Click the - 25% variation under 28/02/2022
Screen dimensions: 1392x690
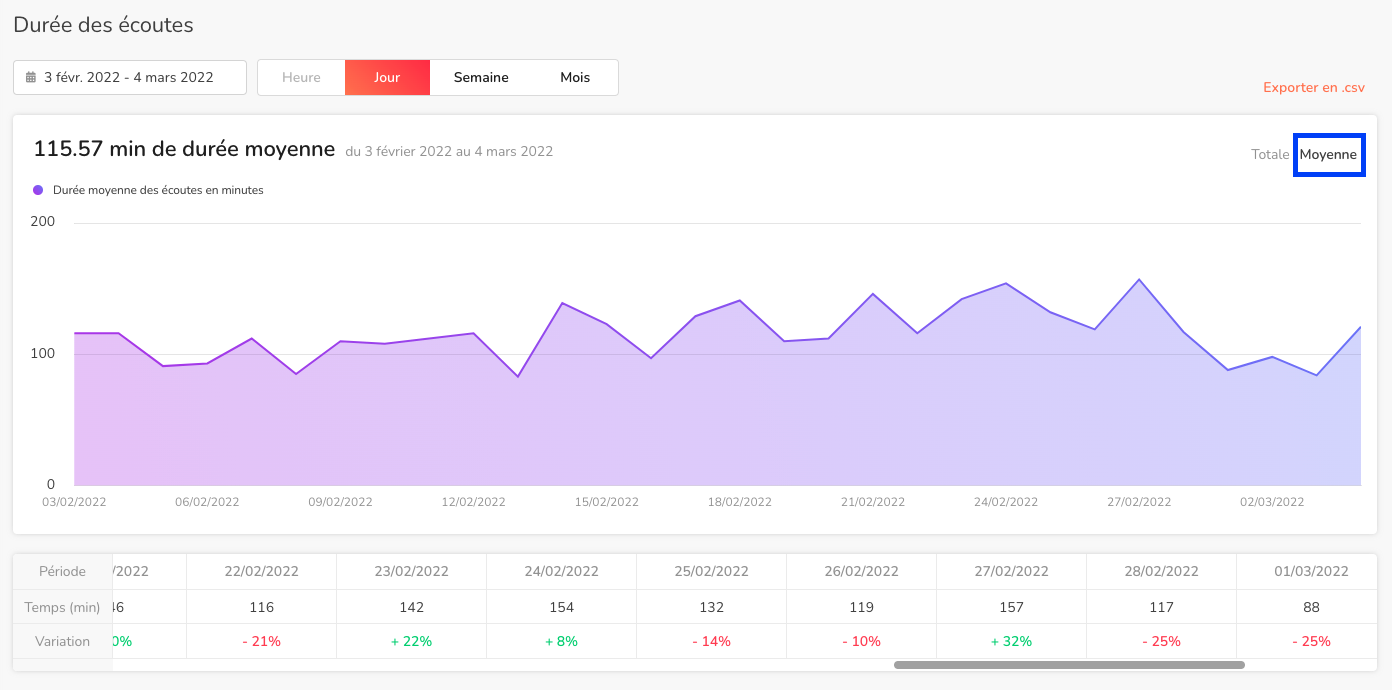[x=1162, y=641]
